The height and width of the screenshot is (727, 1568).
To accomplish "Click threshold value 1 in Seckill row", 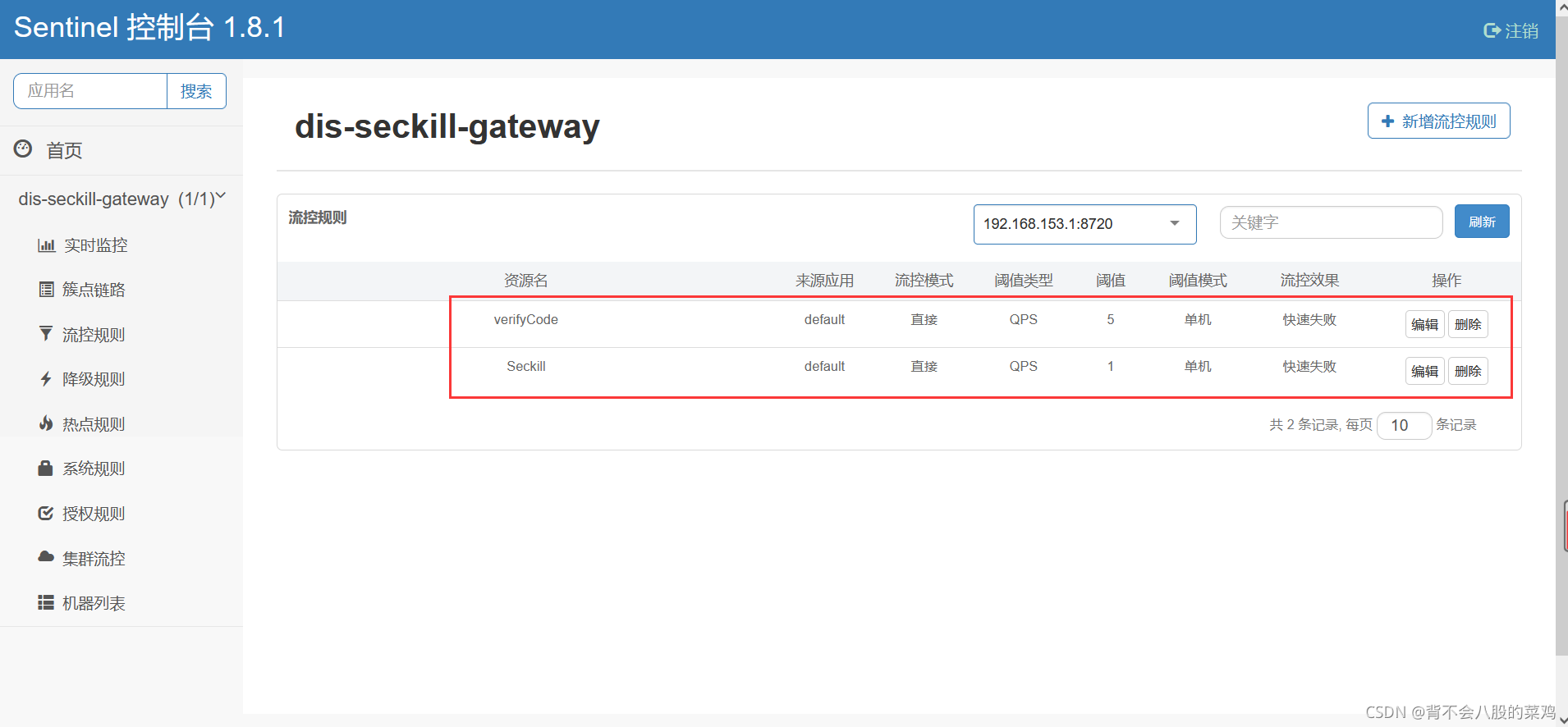I will point(1110,367).
